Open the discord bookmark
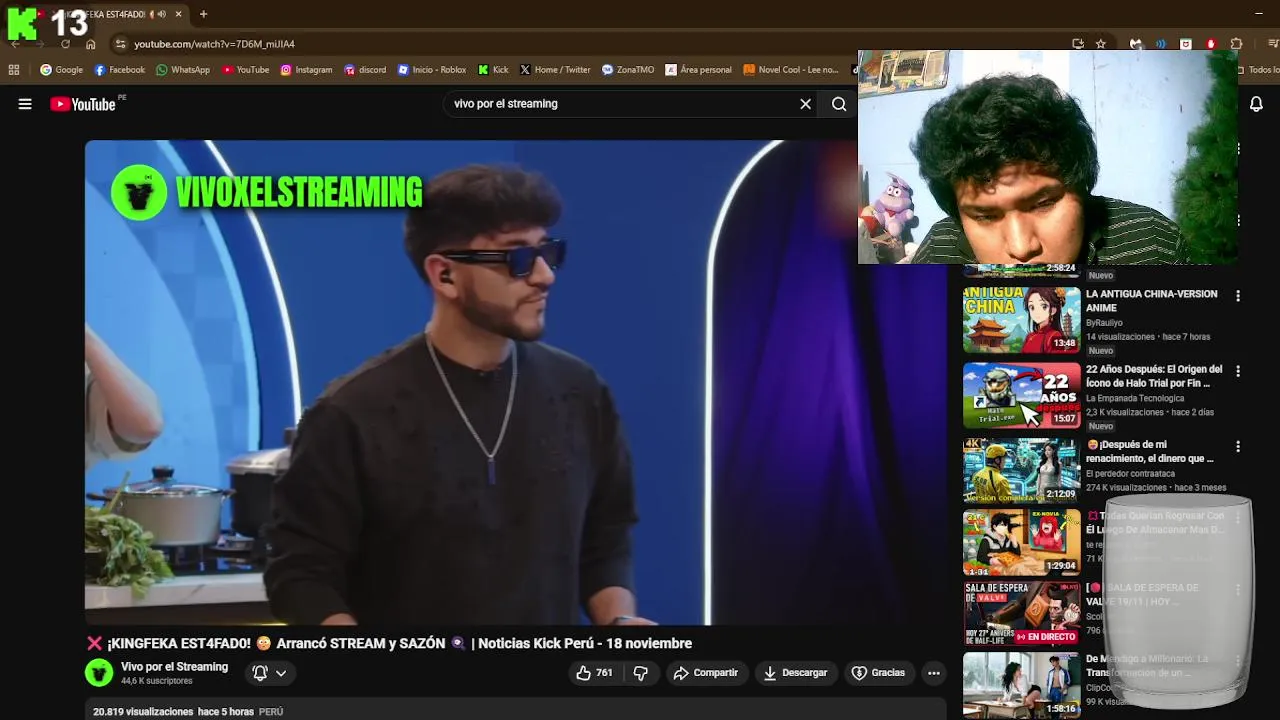 tap(365, 70)
